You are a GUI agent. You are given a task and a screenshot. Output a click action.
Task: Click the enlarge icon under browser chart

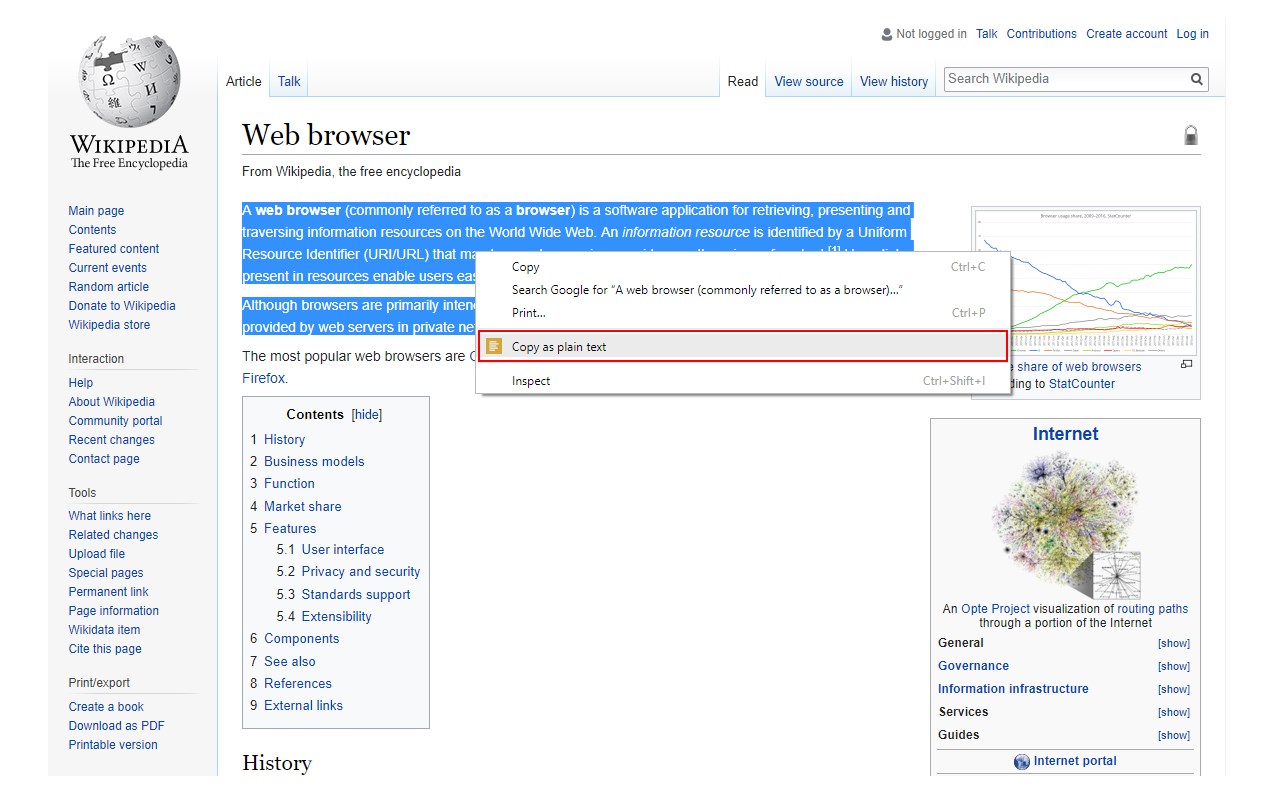1187,364
